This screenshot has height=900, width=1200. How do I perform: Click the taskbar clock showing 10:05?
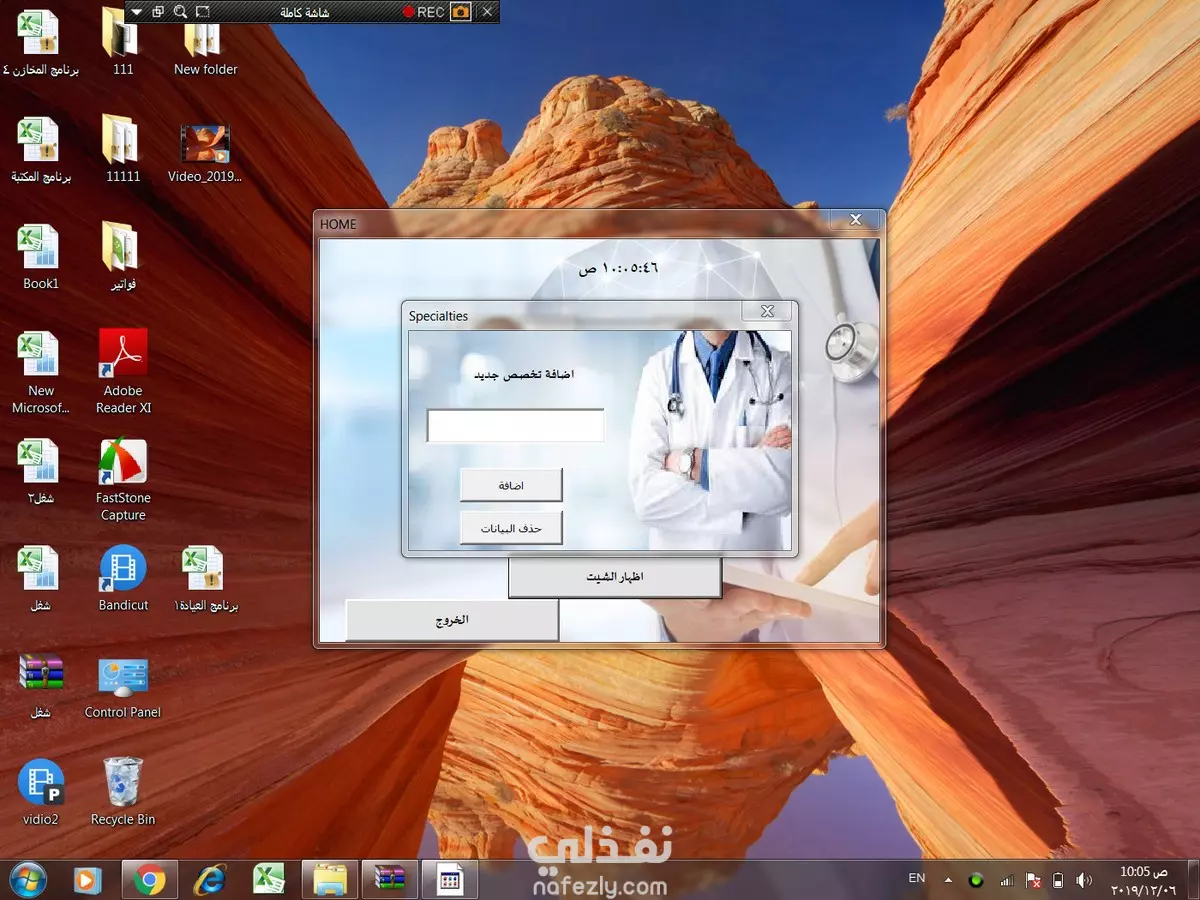click(x=1142, y=880)
